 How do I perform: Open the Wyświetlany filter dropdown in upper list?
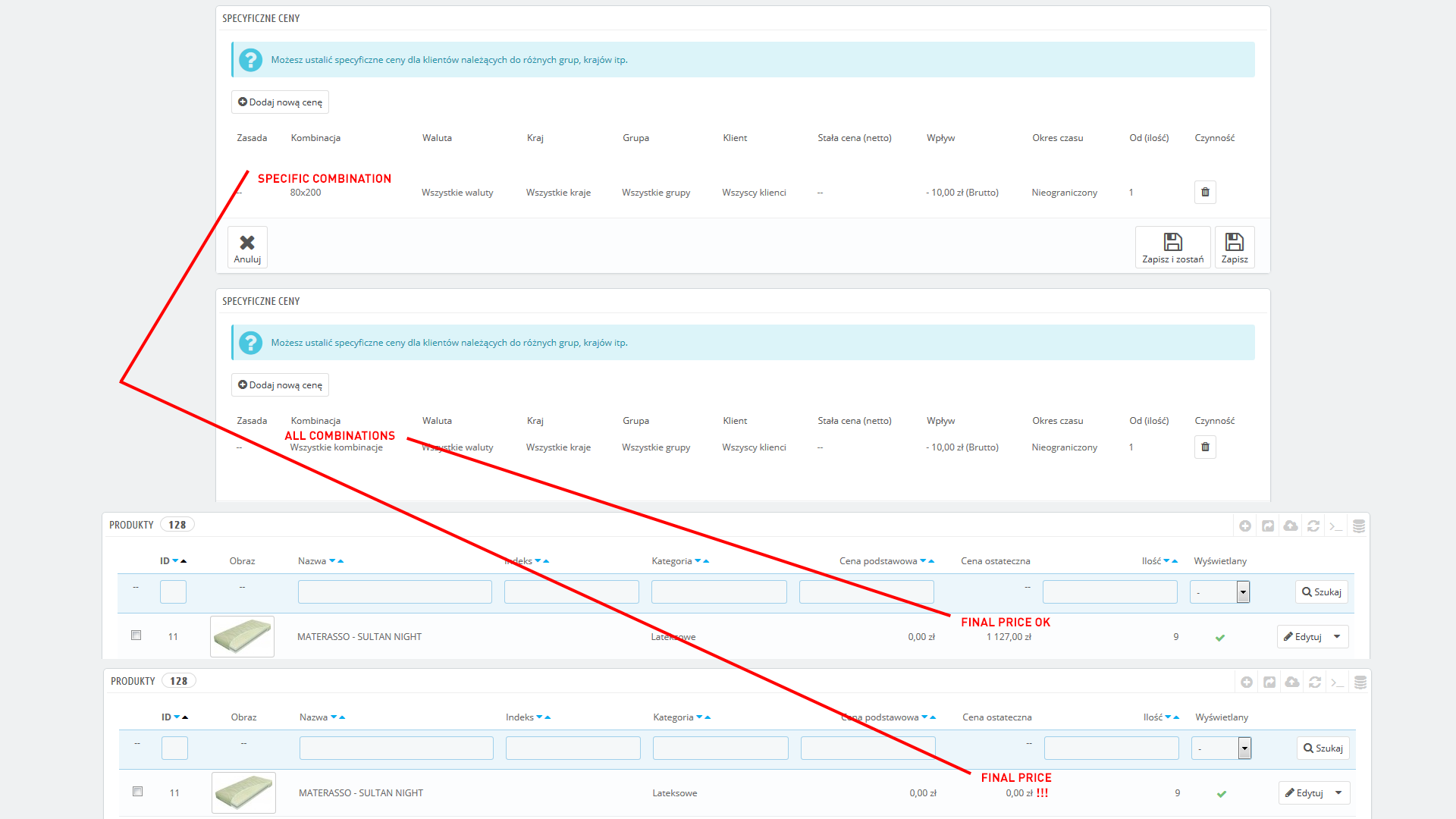pyautogui.click(x=1219, y=592)
